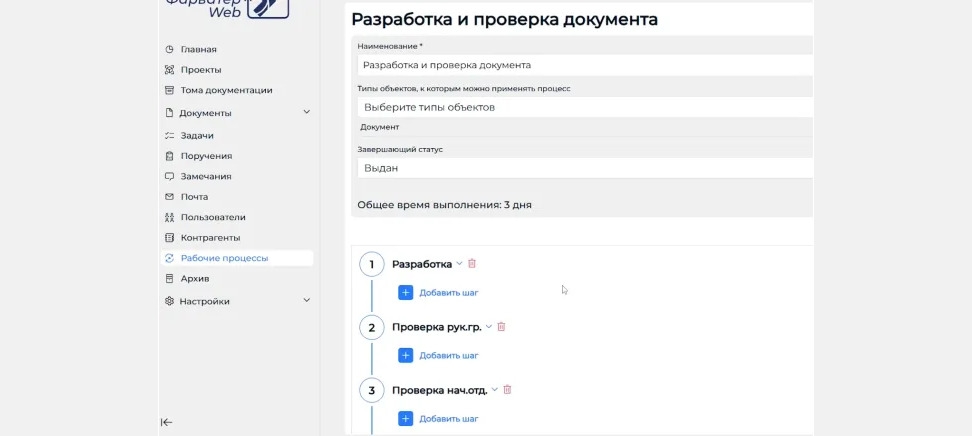Image resolution: width=972 pixels, height=436 pixels.
Task: Click the Документ tag
Action: click(380, 127)
